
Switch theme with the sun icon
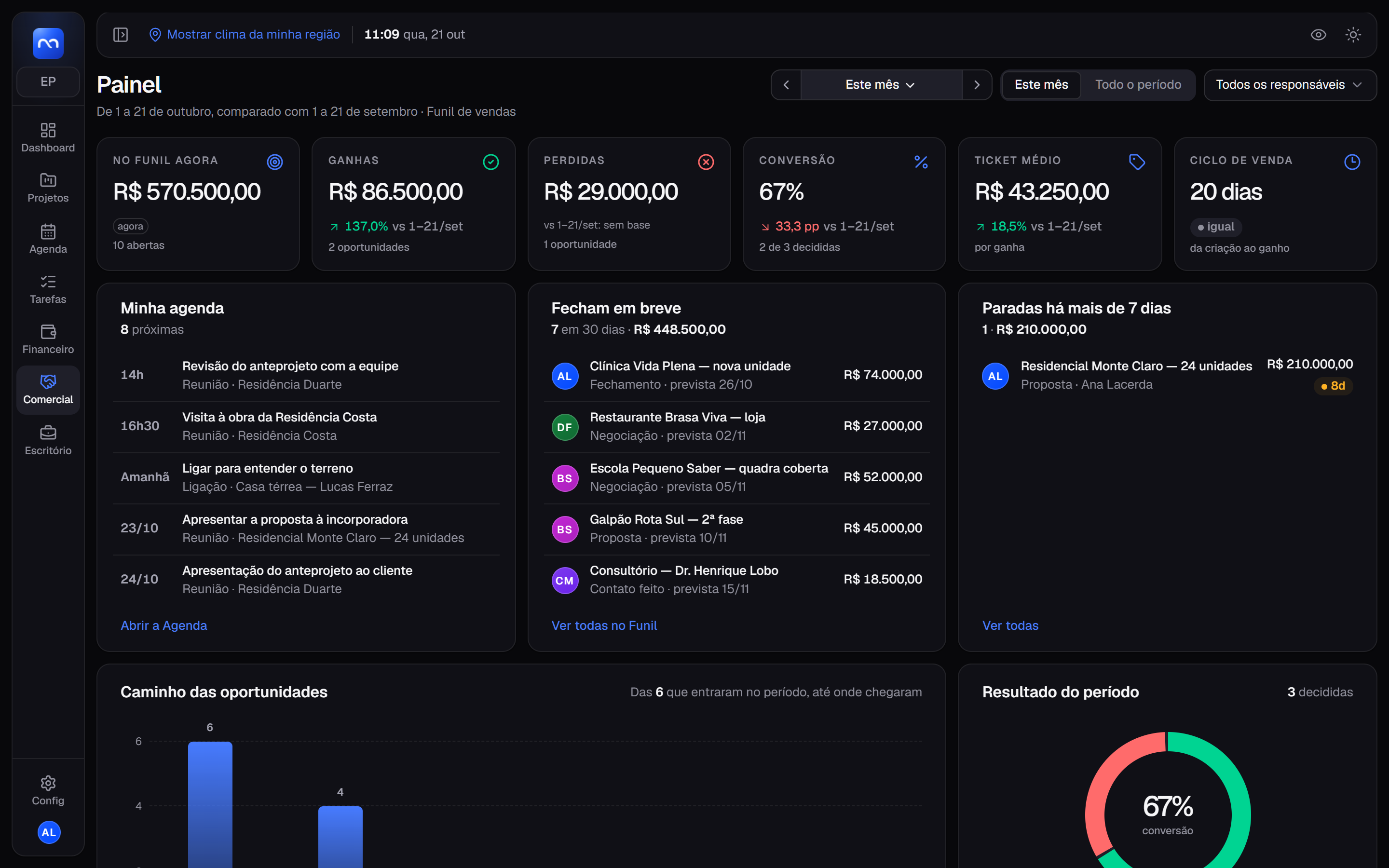coord(1353,34)
